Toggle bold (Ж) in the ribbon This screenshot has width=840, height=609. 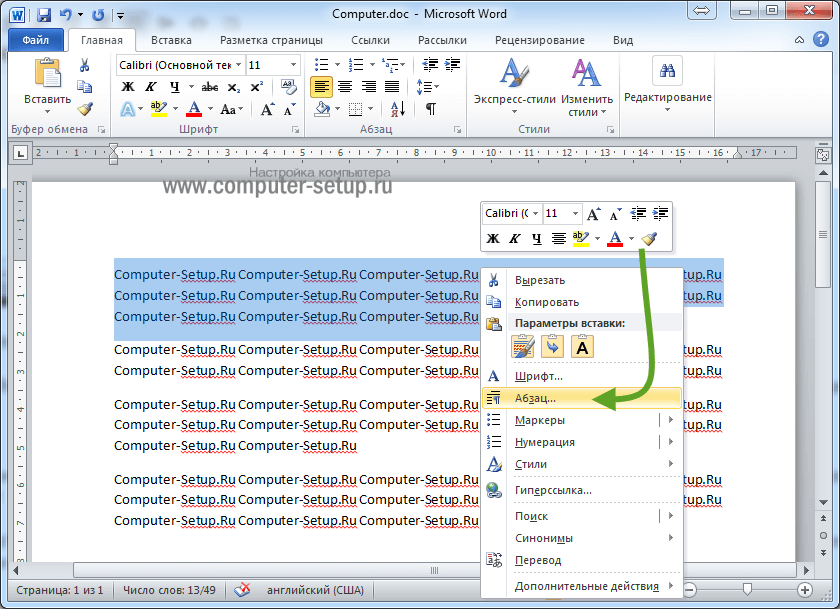pos(127,87)
